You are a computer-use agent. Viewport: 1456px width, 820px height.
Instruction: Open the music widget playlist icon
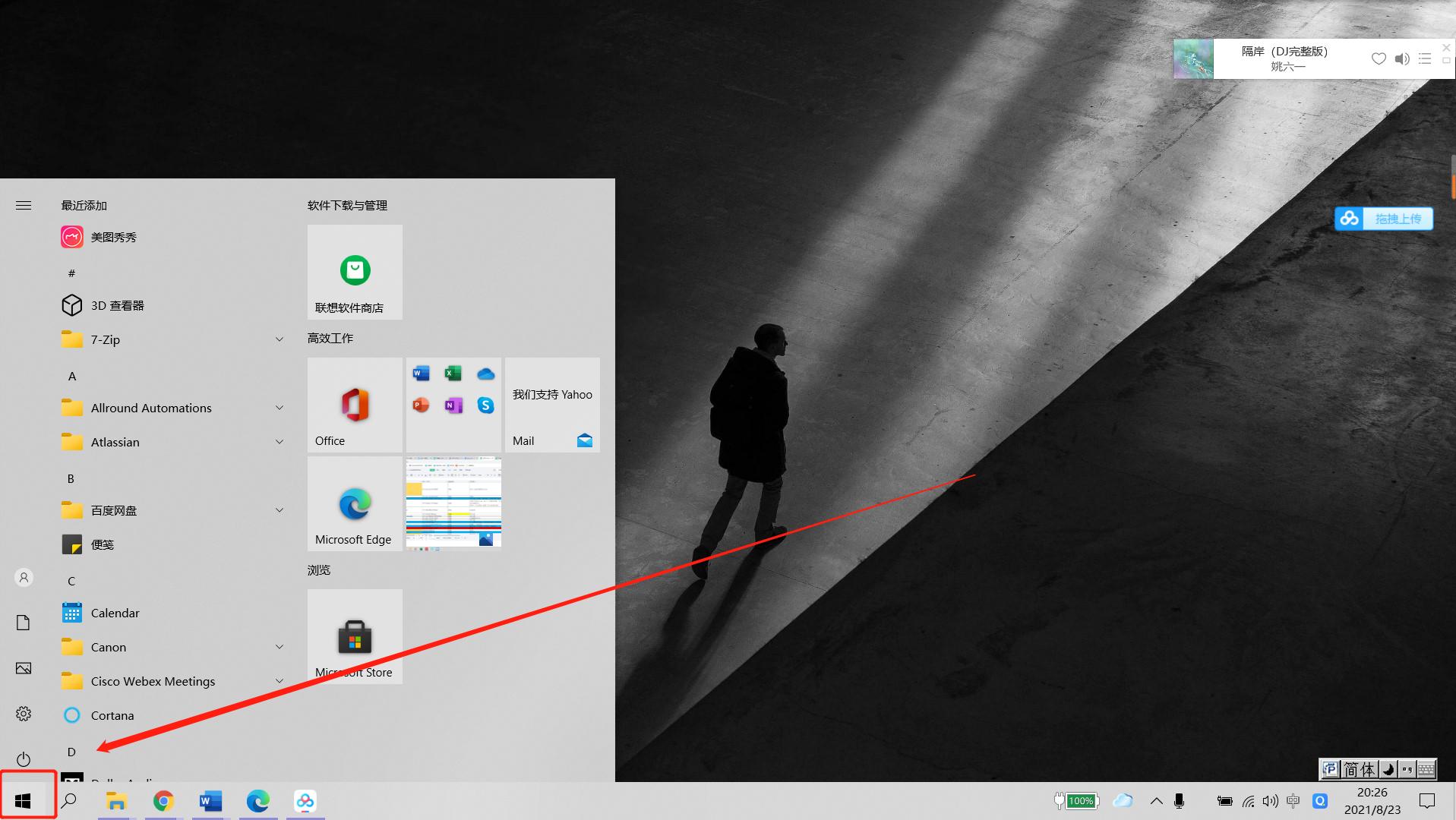tap(1425, 58)
